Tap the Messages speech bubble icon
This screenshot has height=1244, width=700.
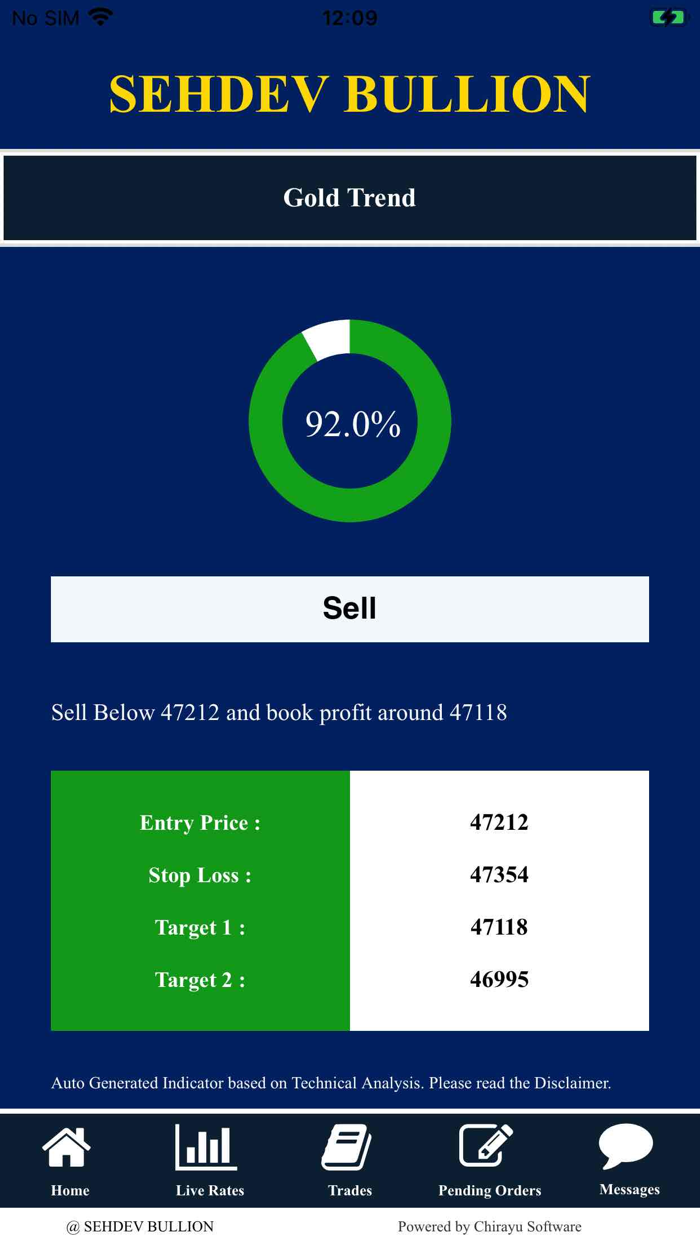click(x=626, y=1146)
